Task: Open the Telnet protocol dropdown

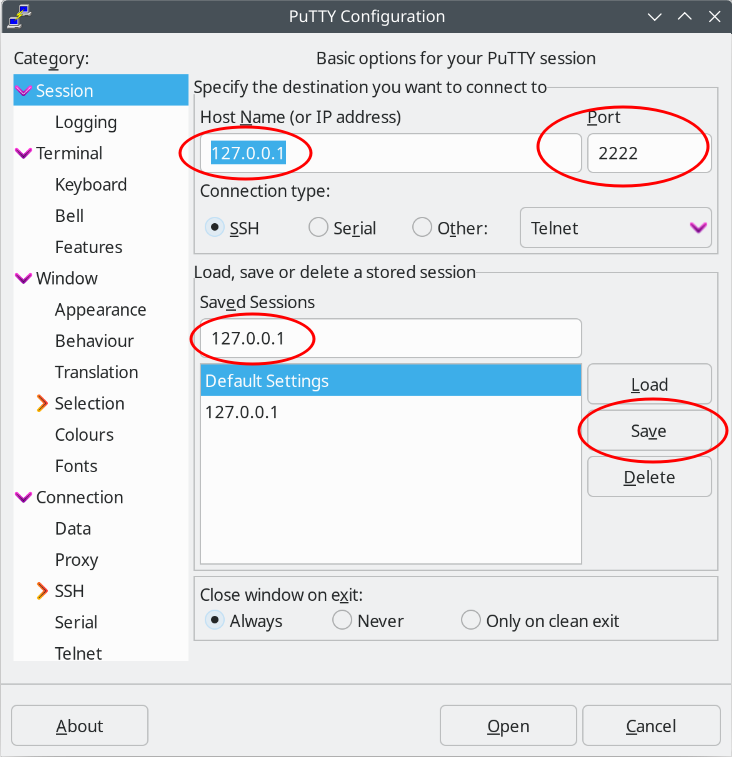Action: coord(615,227)
